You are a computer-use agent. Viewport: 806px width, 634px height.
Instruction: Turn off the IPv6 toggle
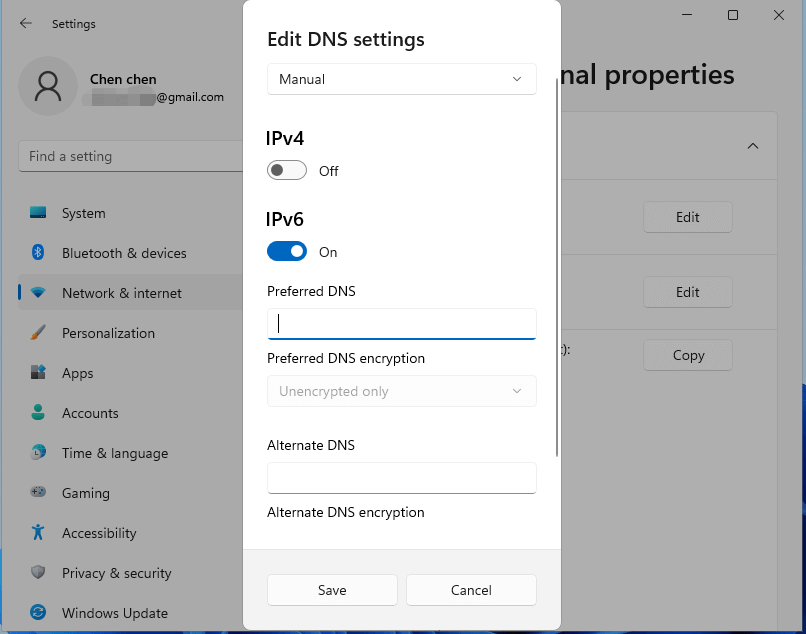287,252
